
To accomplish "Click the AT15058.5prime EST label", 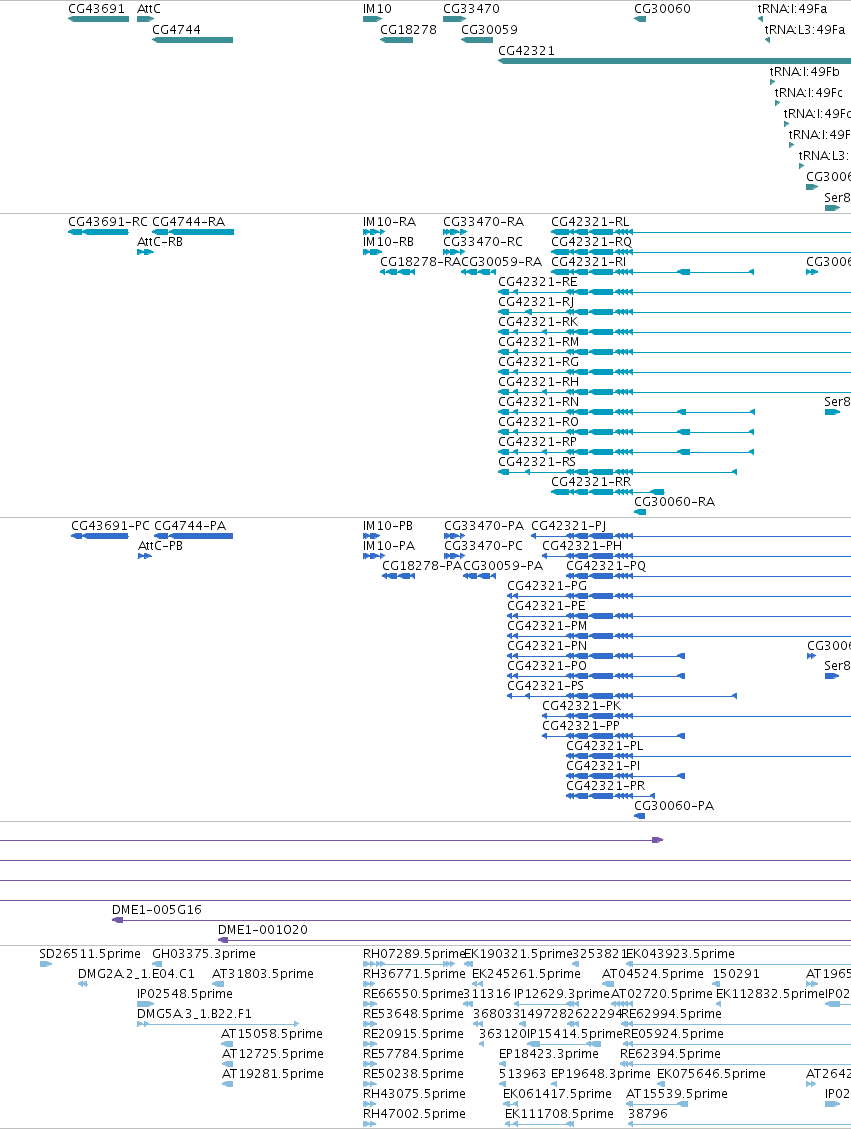I will pyautogui.click(x=272, y=1034).
